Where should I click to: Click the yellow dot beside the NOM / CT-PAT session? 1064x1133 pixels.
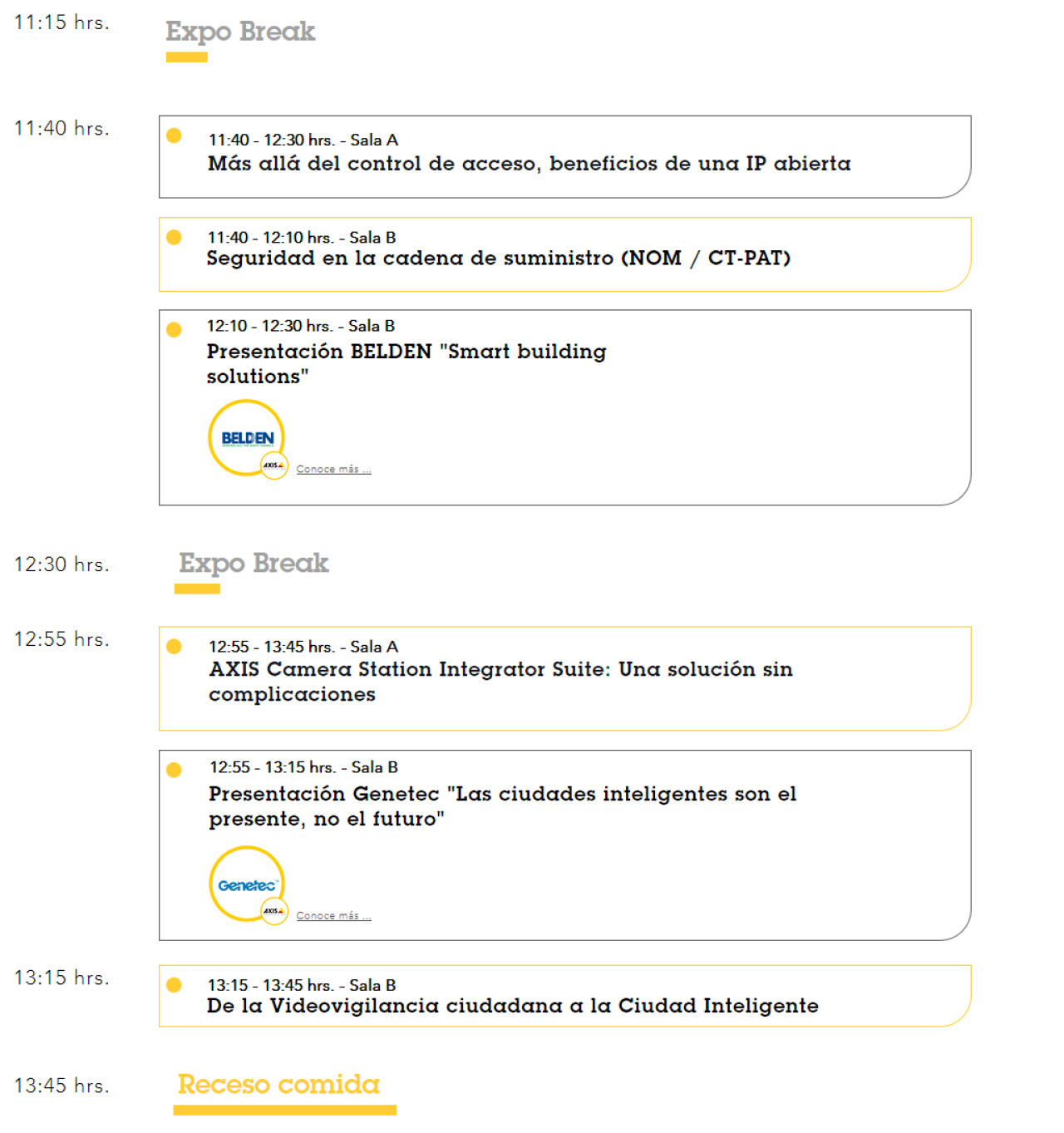click(174, 237)
